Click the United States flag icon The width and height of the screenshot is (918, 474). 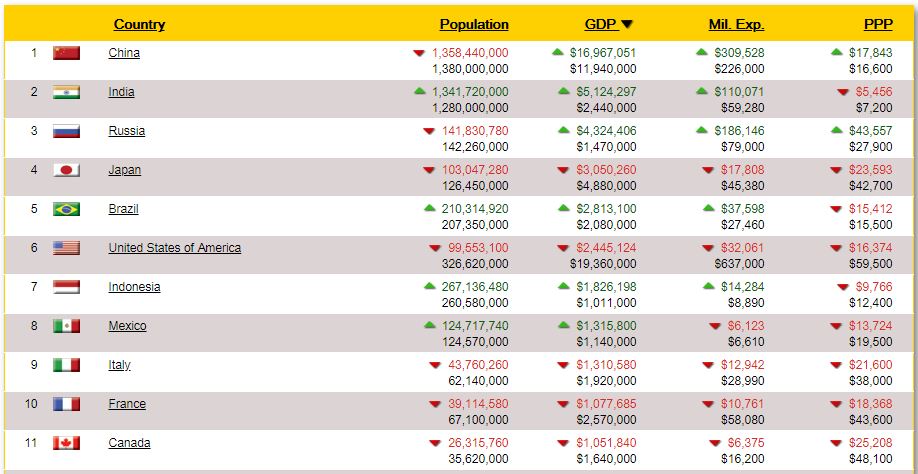click(66, 248)
